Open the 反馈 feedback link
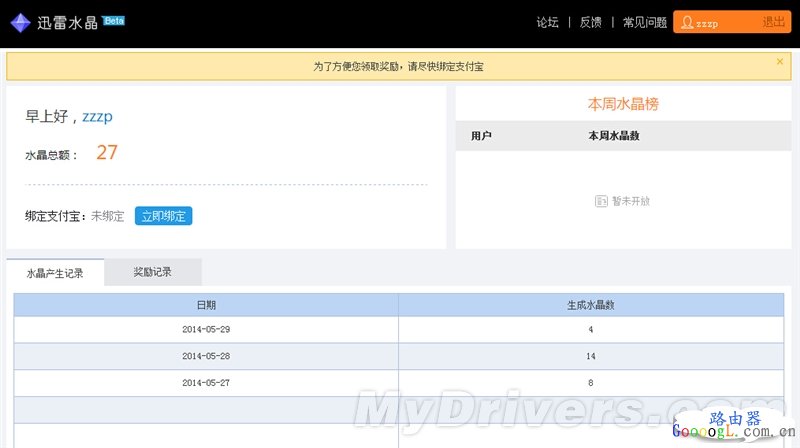This screenshot has width=800, height=448. tap(590, 22)
